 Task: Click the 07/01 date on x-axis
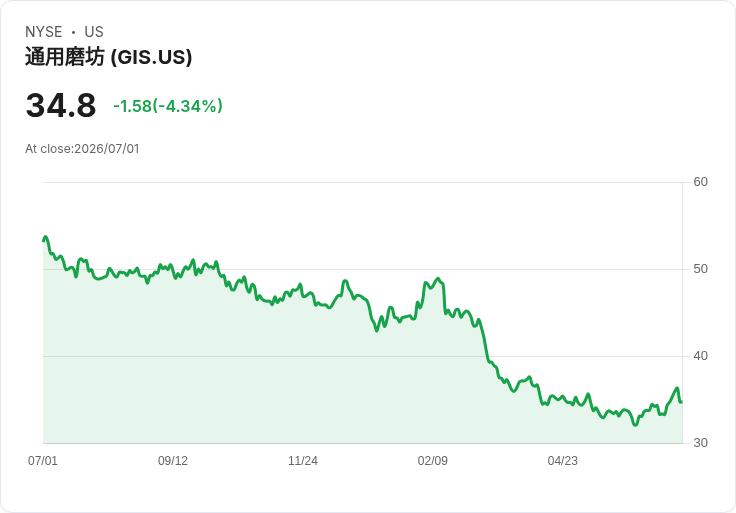[x=43, y=460]
